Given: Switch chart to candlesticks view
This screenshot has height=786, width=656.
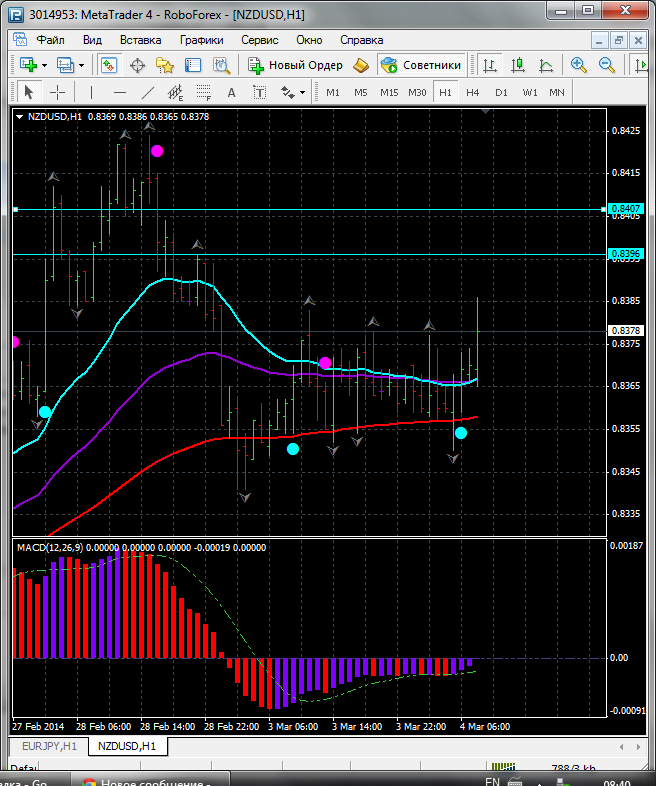Looking at the screenshot, I should click(x=518, y=65).
